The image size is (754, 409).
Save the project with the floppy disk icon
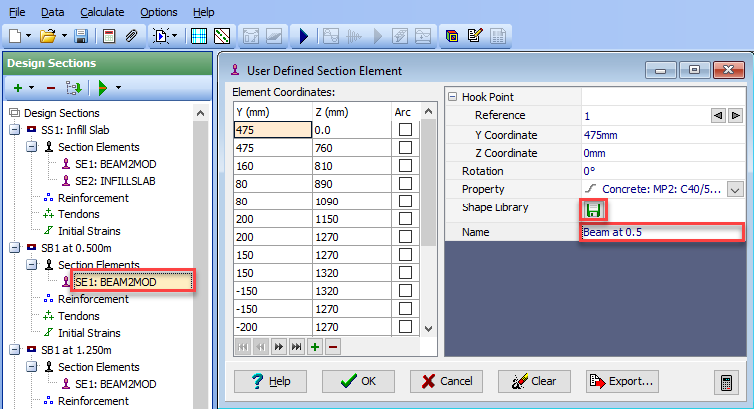81,36
